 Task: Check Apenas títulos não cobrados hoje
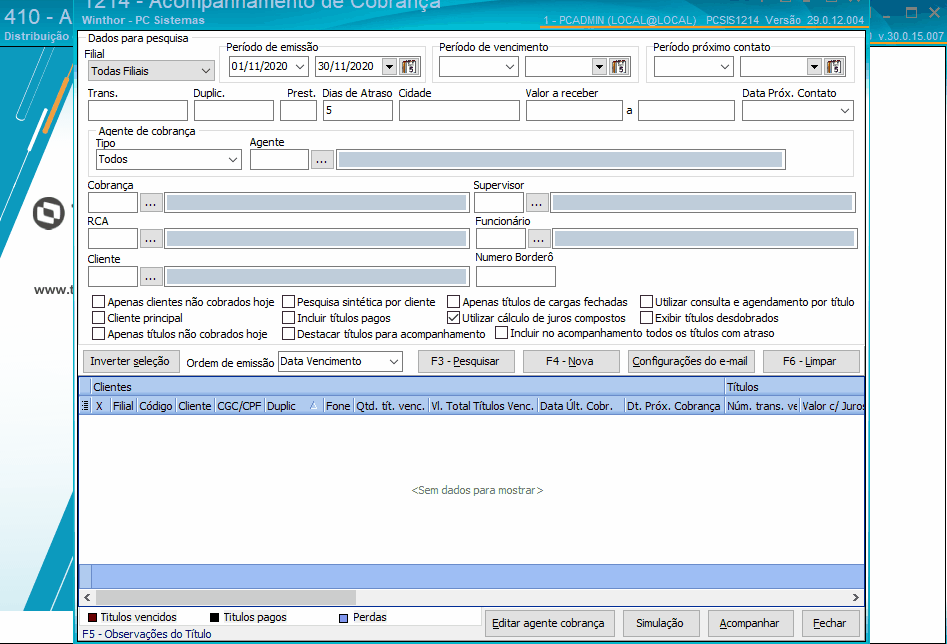(x=98, y=333)
